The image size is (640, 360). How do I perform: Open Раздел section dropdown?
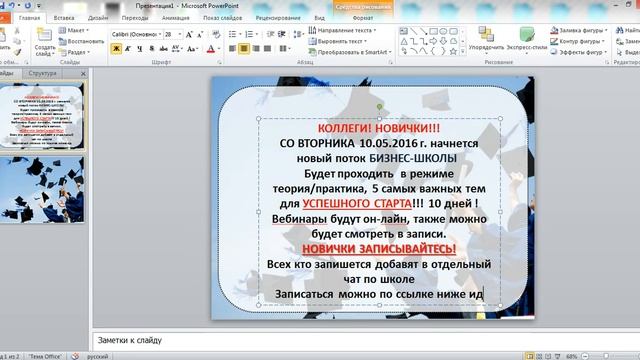(x=74, y=52)
